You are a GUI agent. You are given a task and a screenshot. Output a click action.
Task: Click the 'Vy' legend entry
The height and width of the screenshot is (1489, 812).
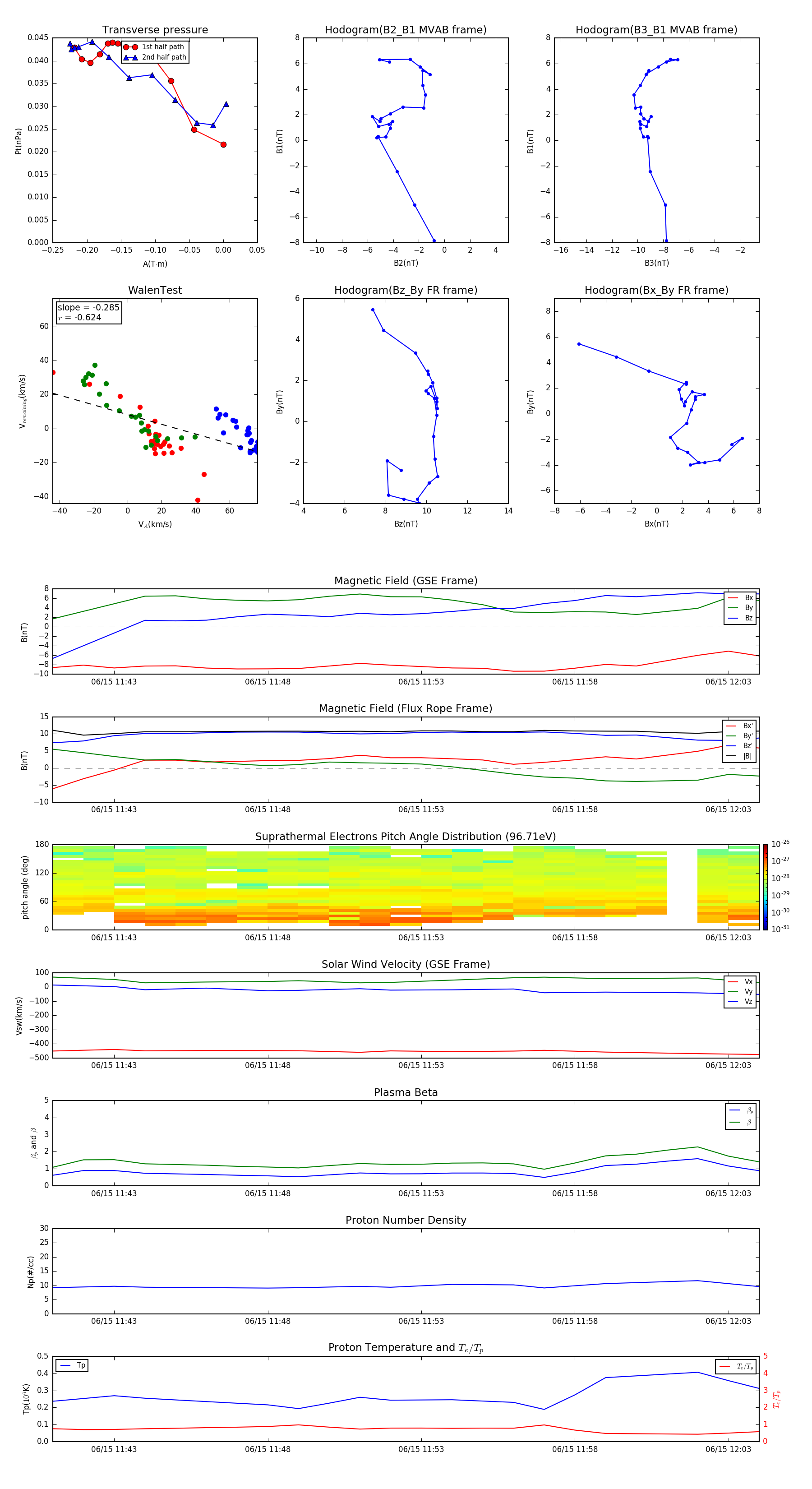(741, 991)
